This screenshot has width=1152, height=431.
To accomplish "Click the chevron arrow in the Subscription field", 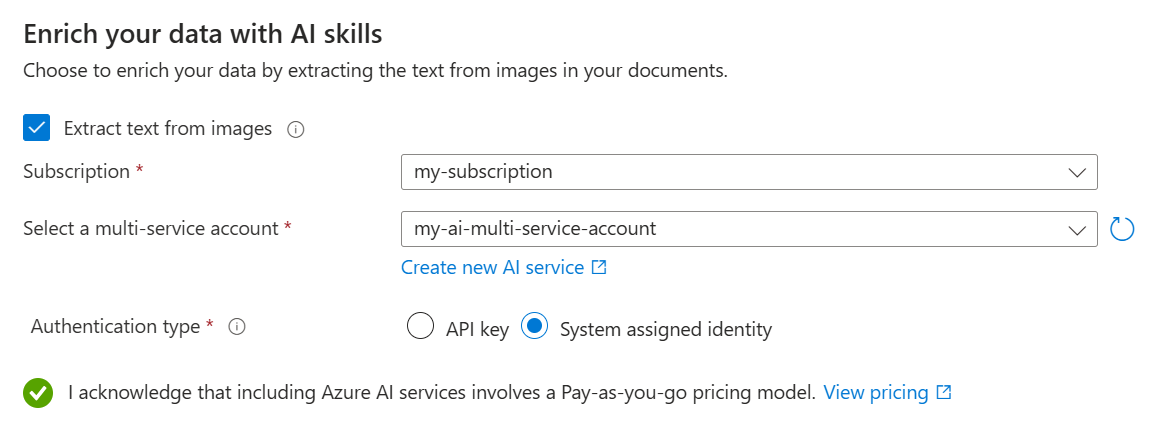I will [1077, 172].
